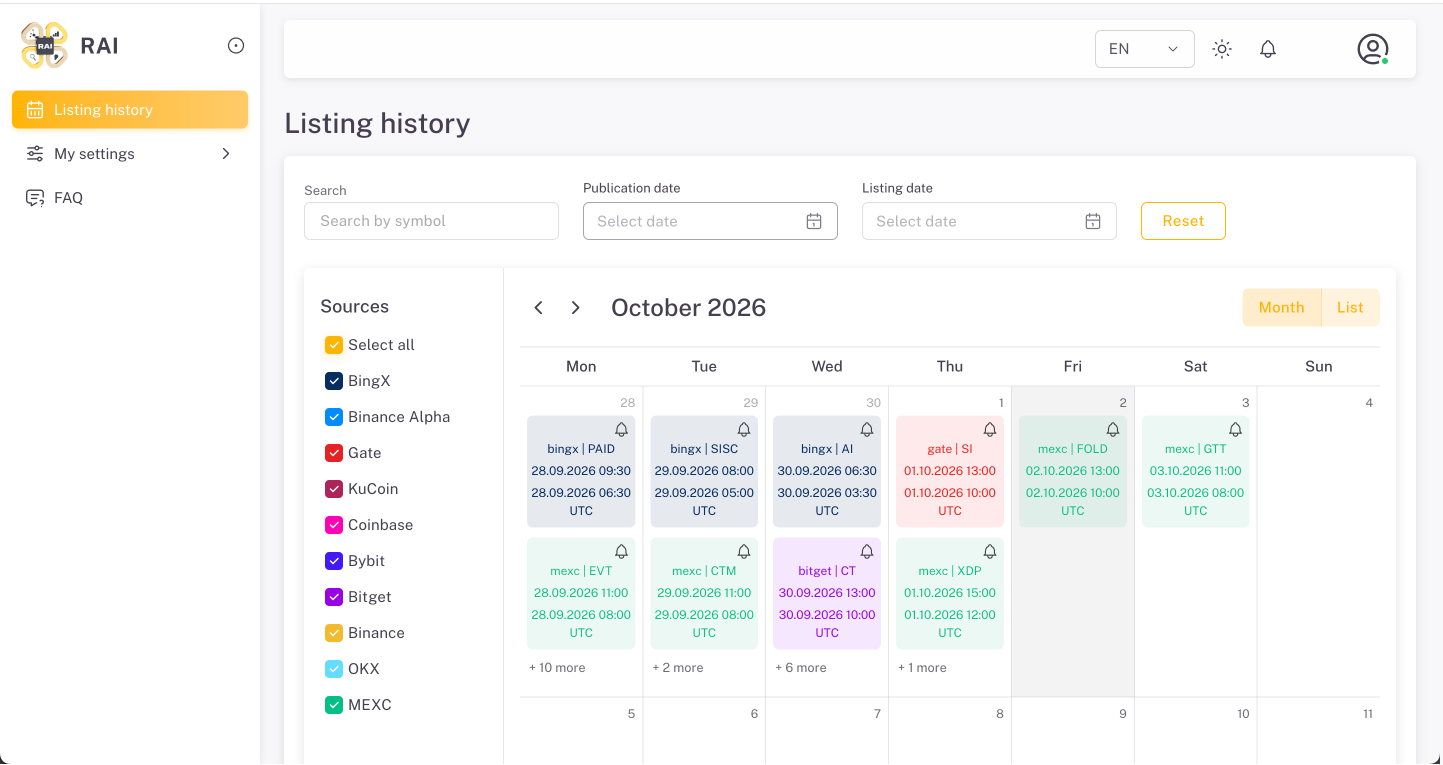Show the + 2 more listings on Tuesday
Viewport: 1443px width, 765px height.
(678, 668)
